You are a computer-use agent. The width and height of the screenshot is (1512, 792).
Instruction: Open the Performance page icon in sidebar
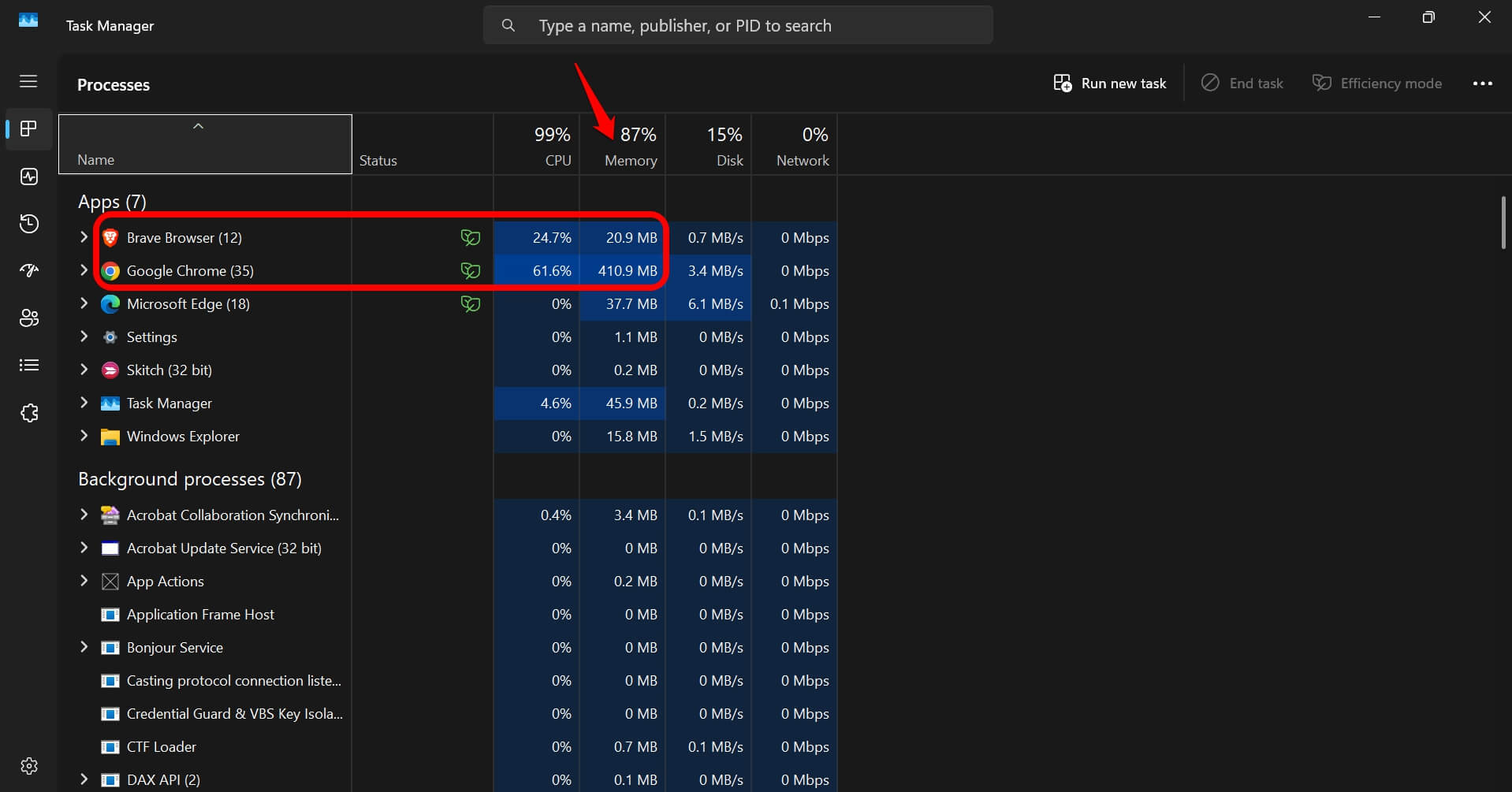click(29, 177)
